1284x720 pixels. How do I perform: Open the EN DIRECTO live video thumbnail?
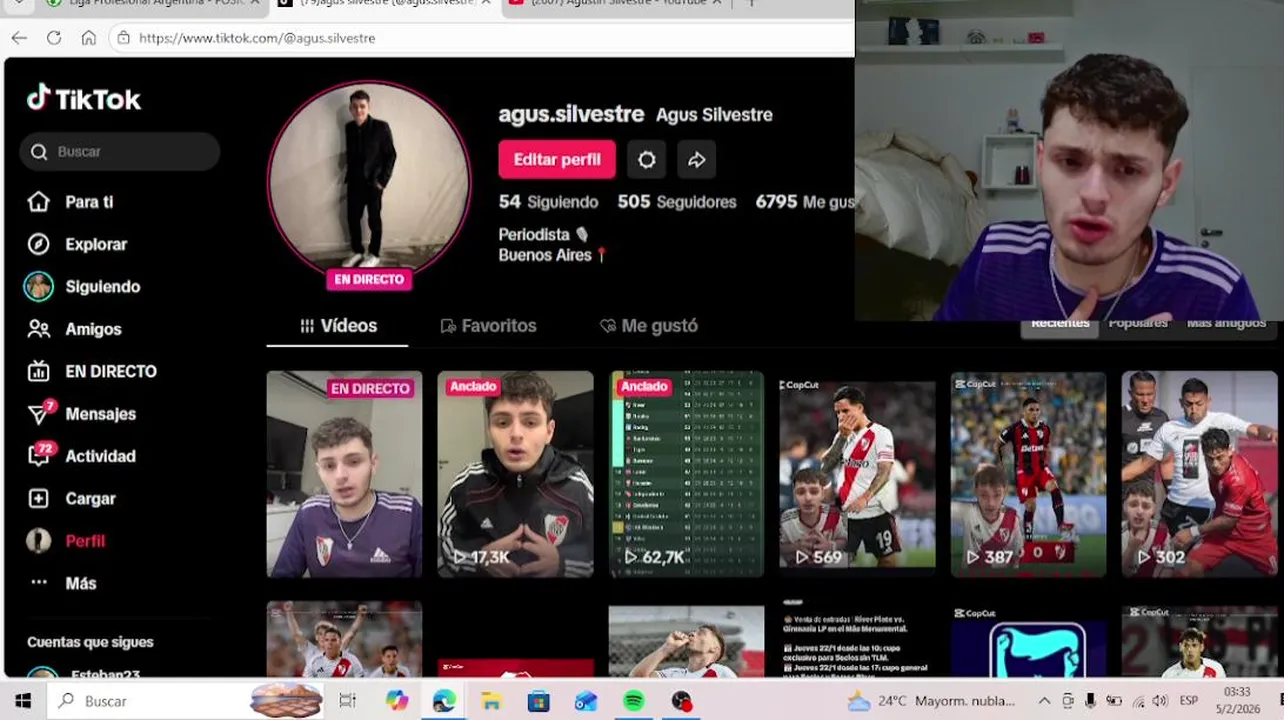[x=344, y=474]
